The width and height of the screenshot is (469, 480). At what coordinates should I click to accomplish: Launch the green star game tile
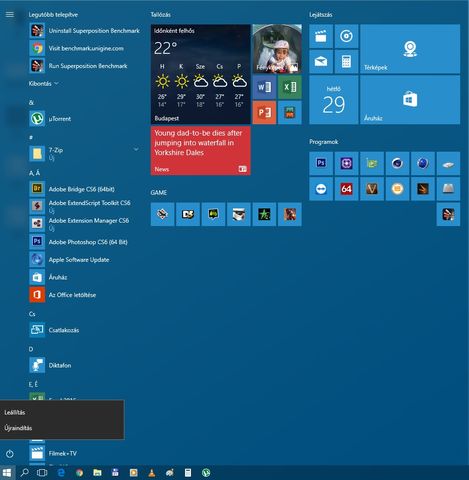click(264, 214)
